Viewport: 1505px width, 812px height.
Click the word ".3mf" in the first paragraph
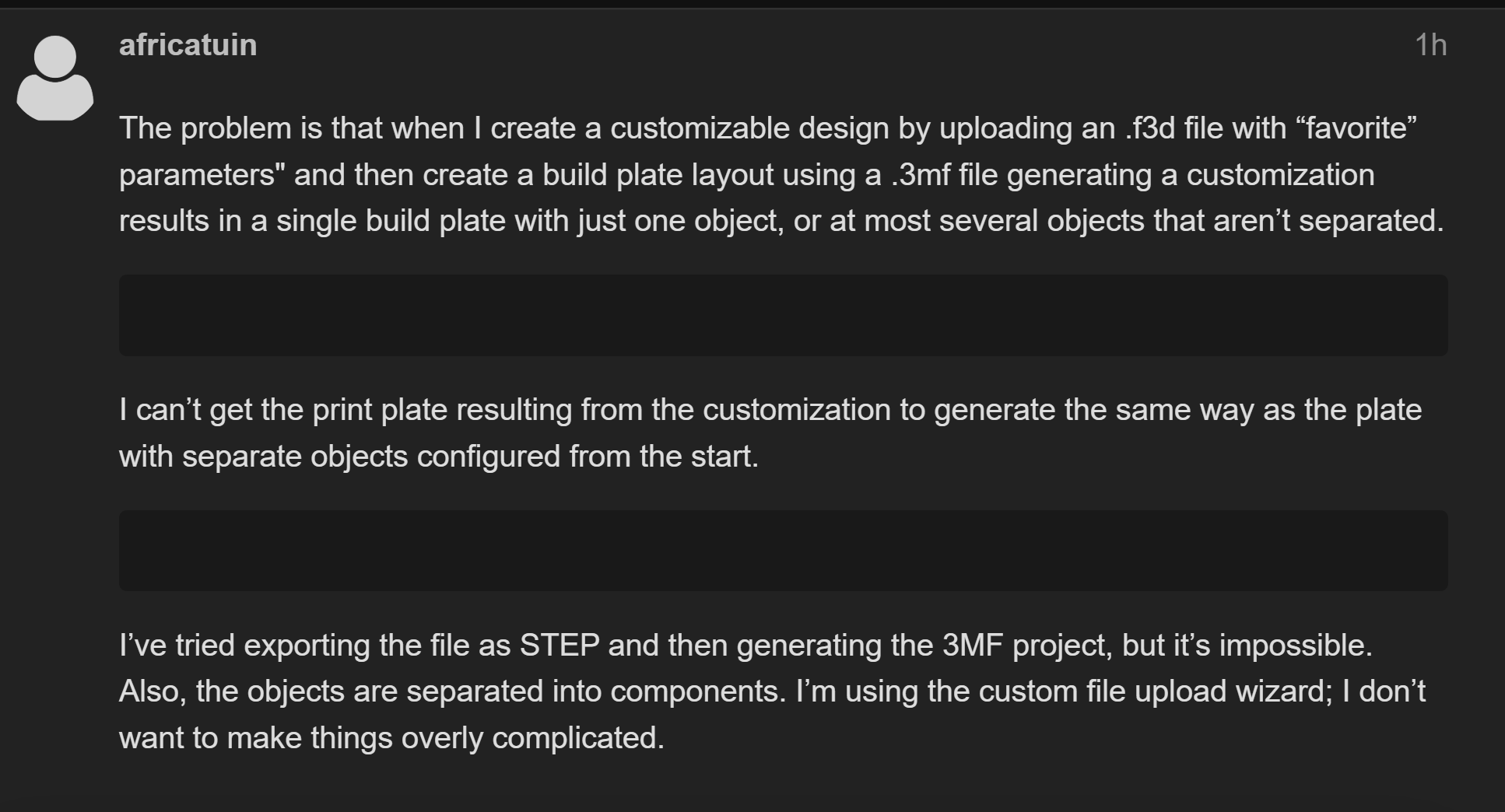pos(921,175)
